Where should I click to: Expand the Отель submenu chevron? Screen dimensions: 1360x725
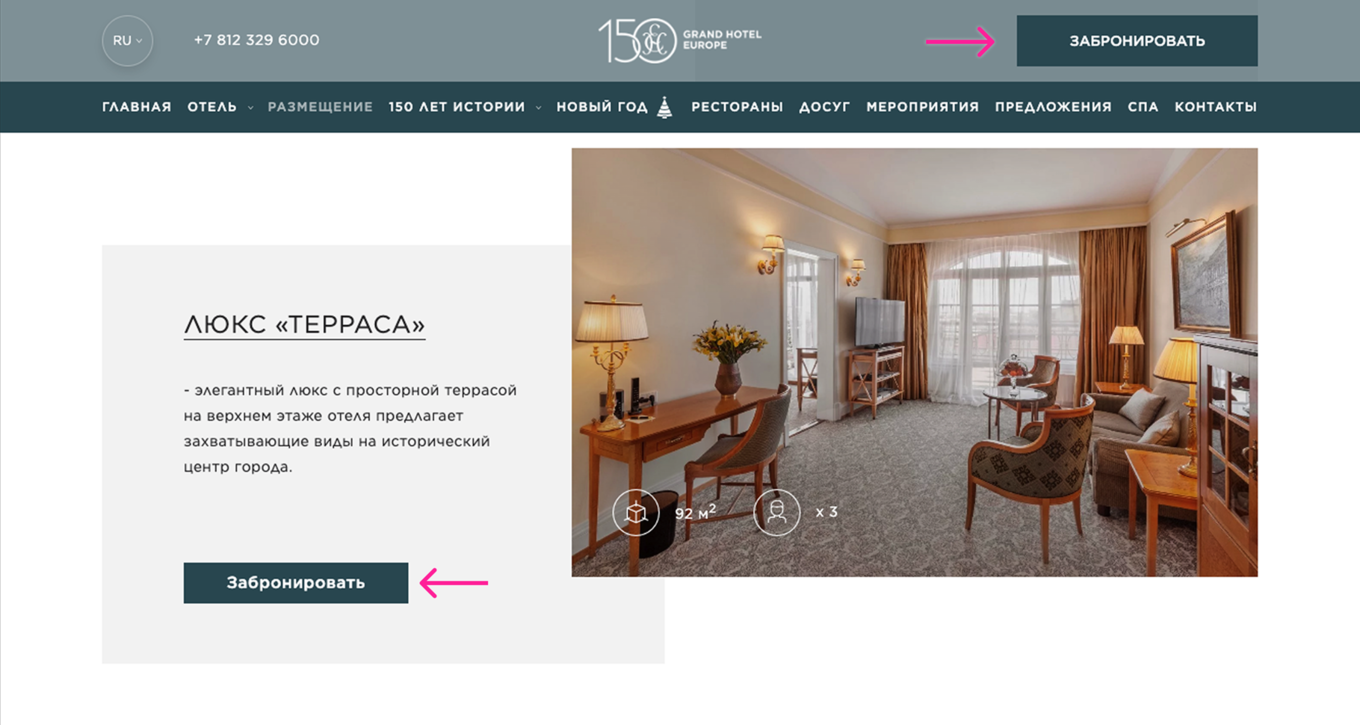(x=250, y=107)
